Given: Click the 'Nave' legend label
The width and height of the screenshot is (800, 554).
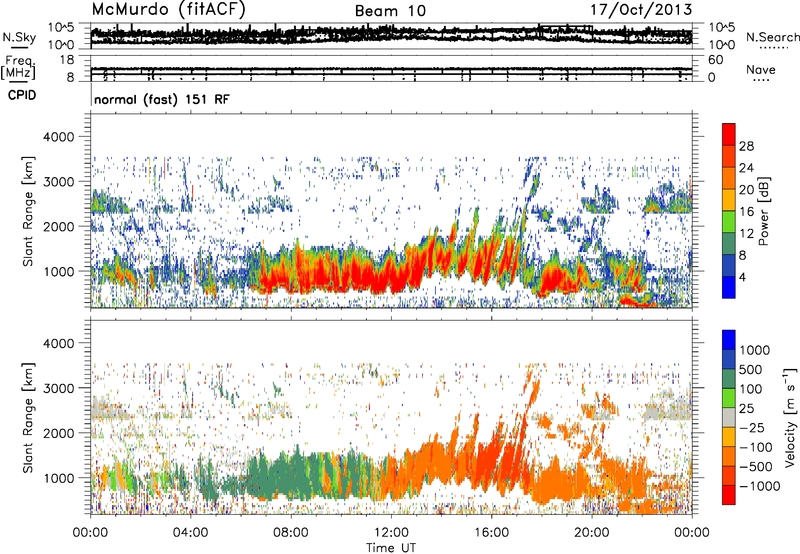Looking at the screenshot, I should pos(761,69).
